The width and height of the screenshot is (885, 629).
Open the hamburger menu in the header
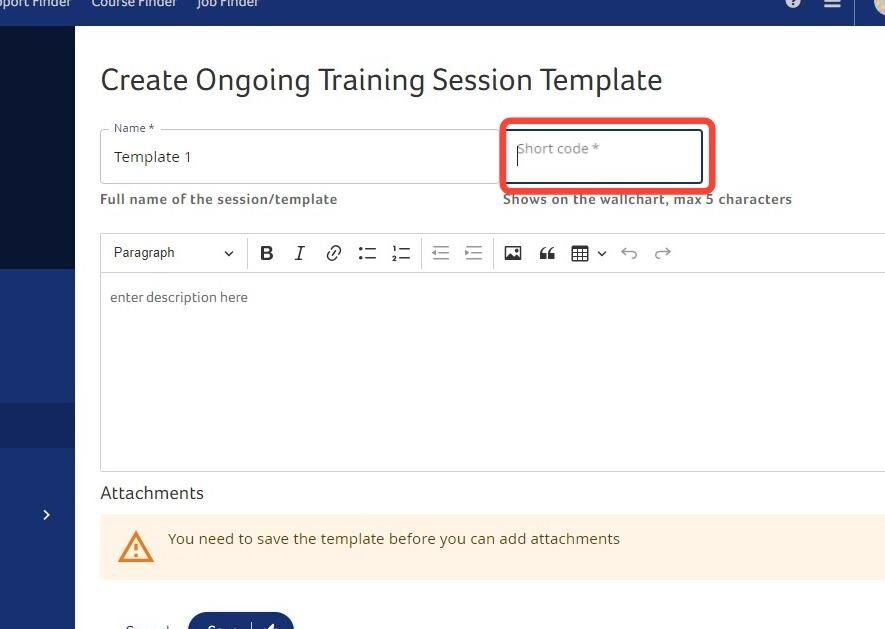pyautogui.click(x=833, y=3)
